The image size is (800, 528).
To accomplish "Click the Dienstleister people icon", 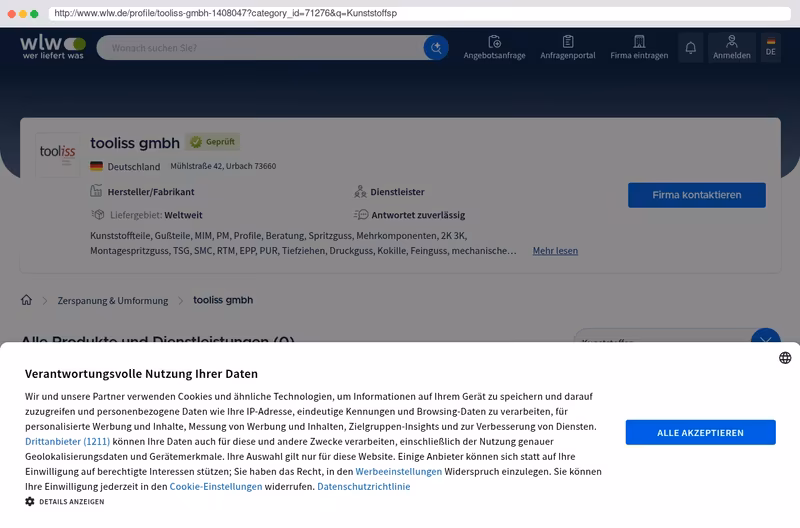I will [x=360, y=192].
